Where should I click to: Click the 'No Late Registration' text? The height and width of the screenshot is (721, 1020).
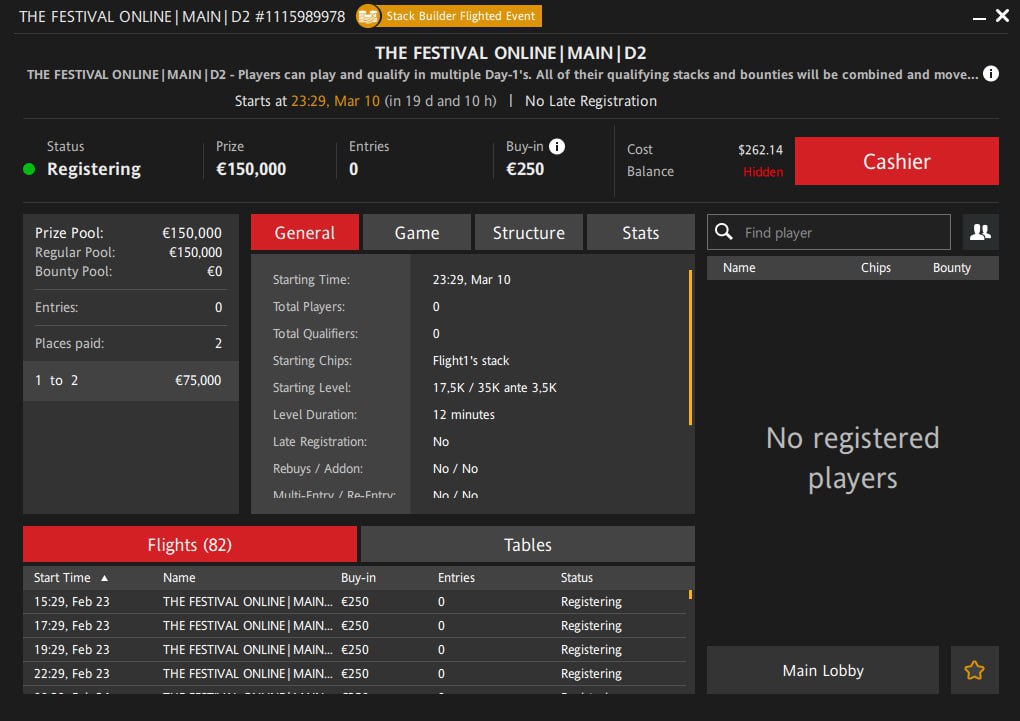[x=591, y=101]
